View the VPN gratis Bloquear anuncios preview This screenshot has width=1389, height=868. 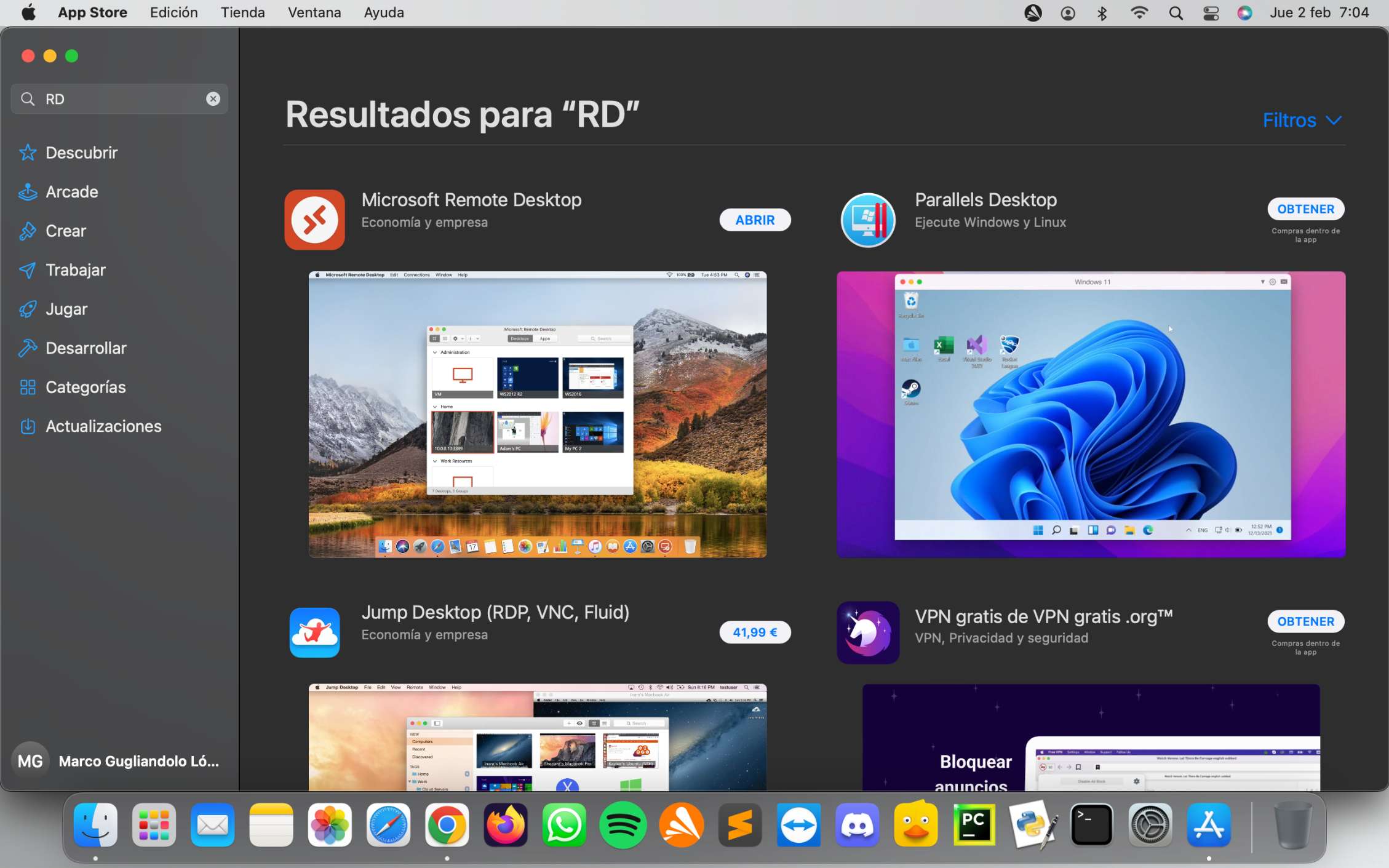[x=1091, y=737]
